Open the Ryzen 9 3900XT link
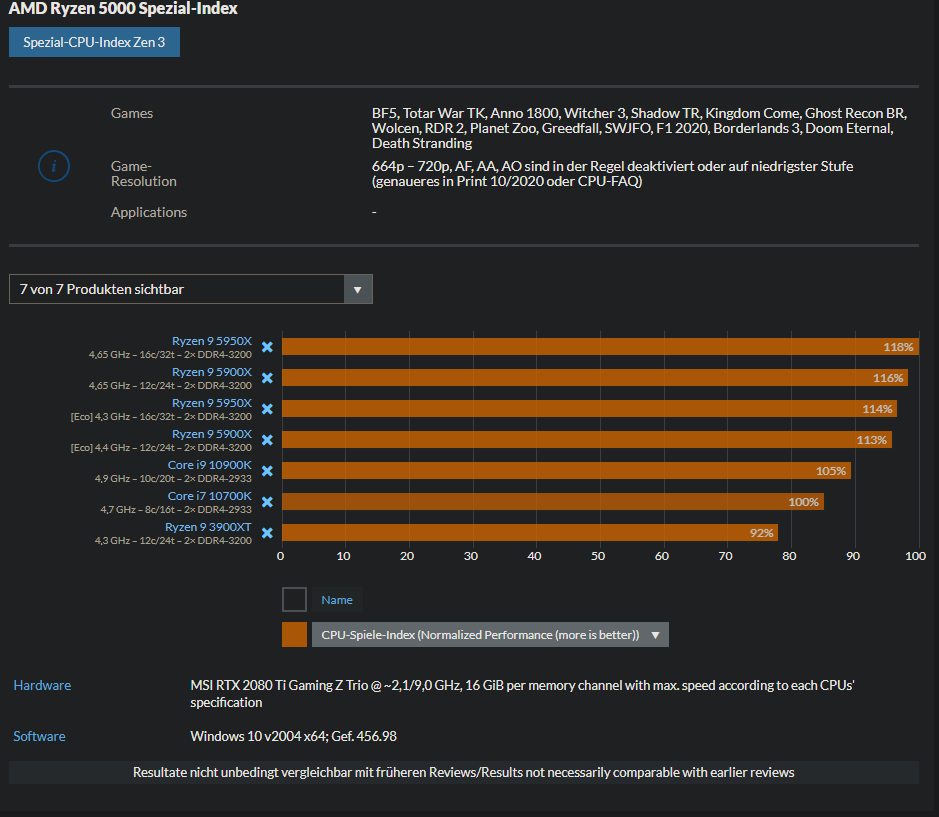The width and height of the screenshot is (939, 817). 208,527
